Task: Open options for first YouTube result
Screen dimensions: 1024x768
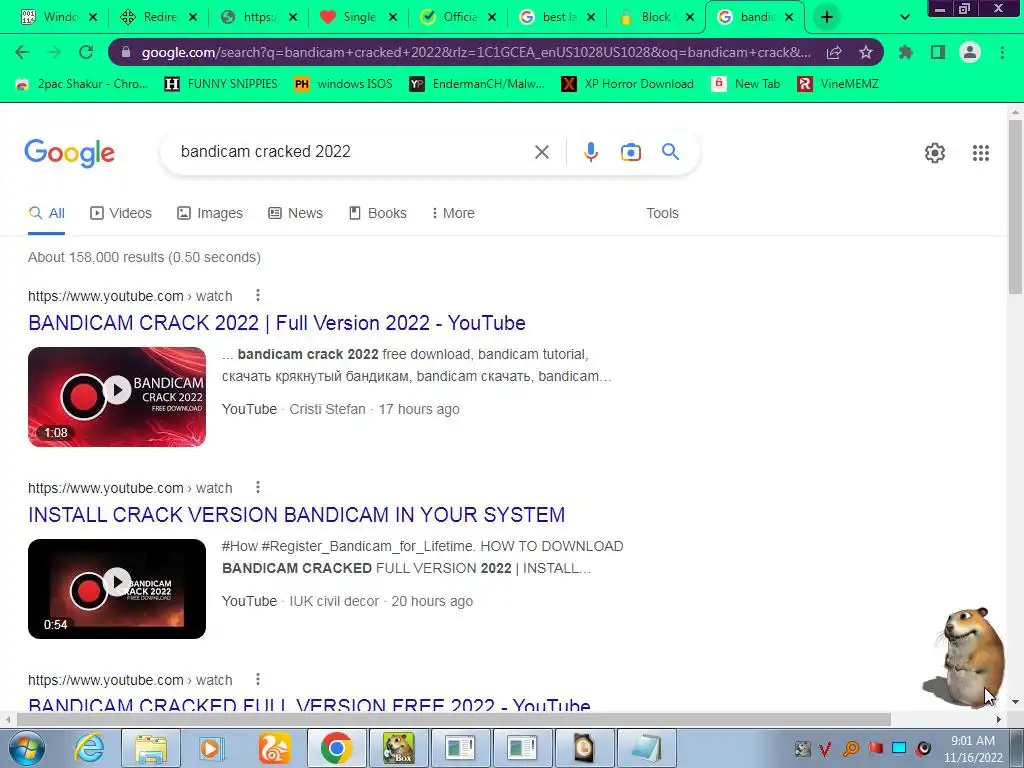Action: 258,296
